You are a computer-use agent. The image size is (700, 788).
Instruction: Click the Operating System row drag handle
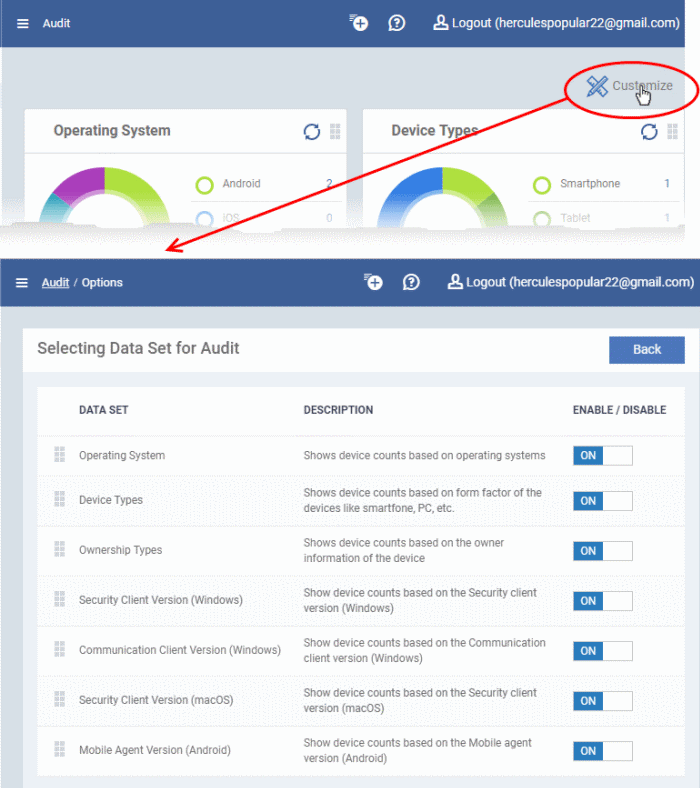pyautogui.click(x=60, y=454)
